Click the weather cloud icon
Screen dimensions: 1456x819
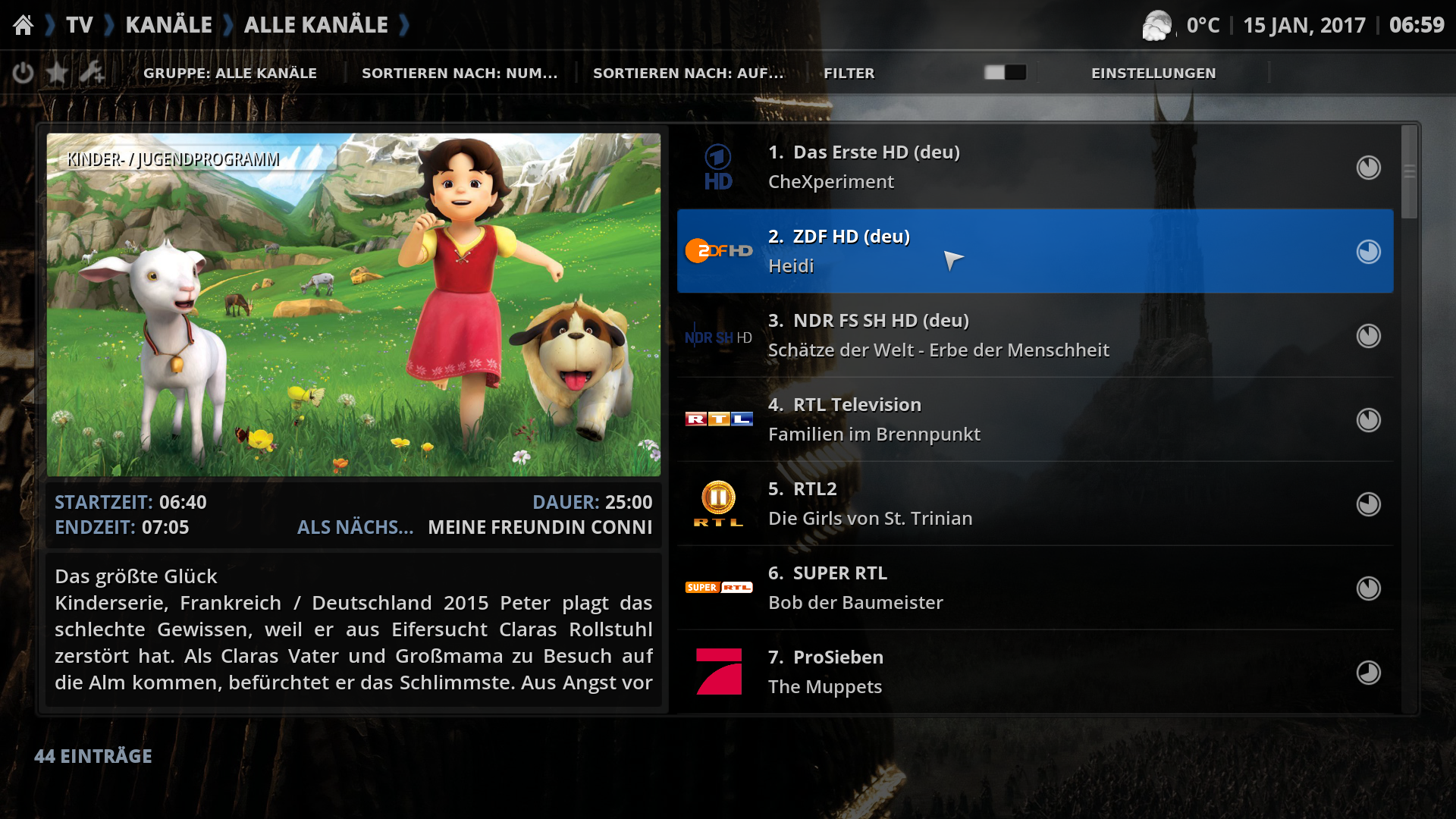(x=1157, y=26)
